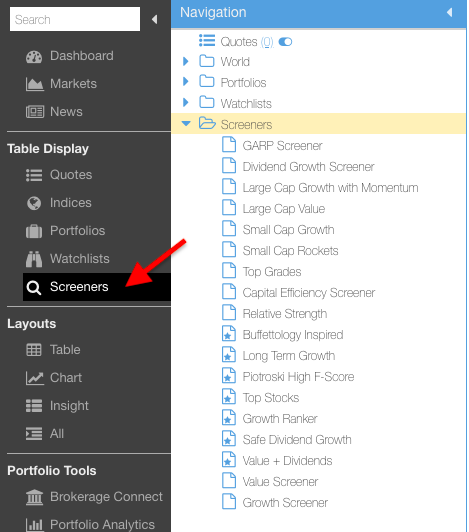469x532 pixels.
Task: Click the Quotes (0) count link
Action: point(267,42)
